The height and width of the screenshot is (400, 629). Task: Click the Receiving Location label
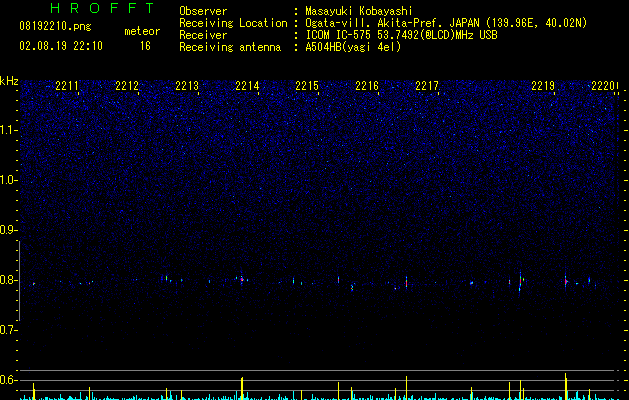(233, 23)
